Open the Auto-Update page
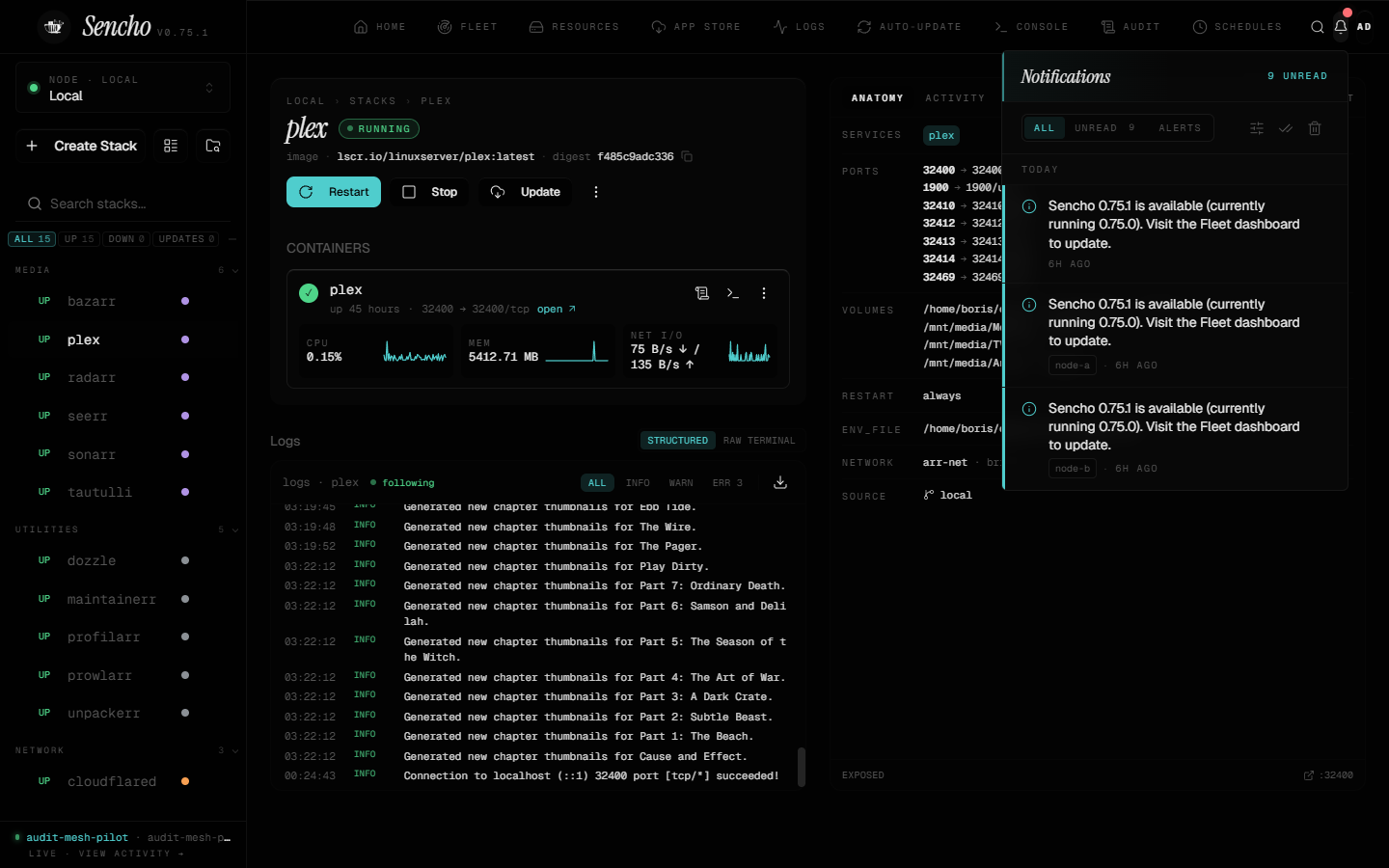This screenshot has height=868, width=1389. (x=910, y=27)
